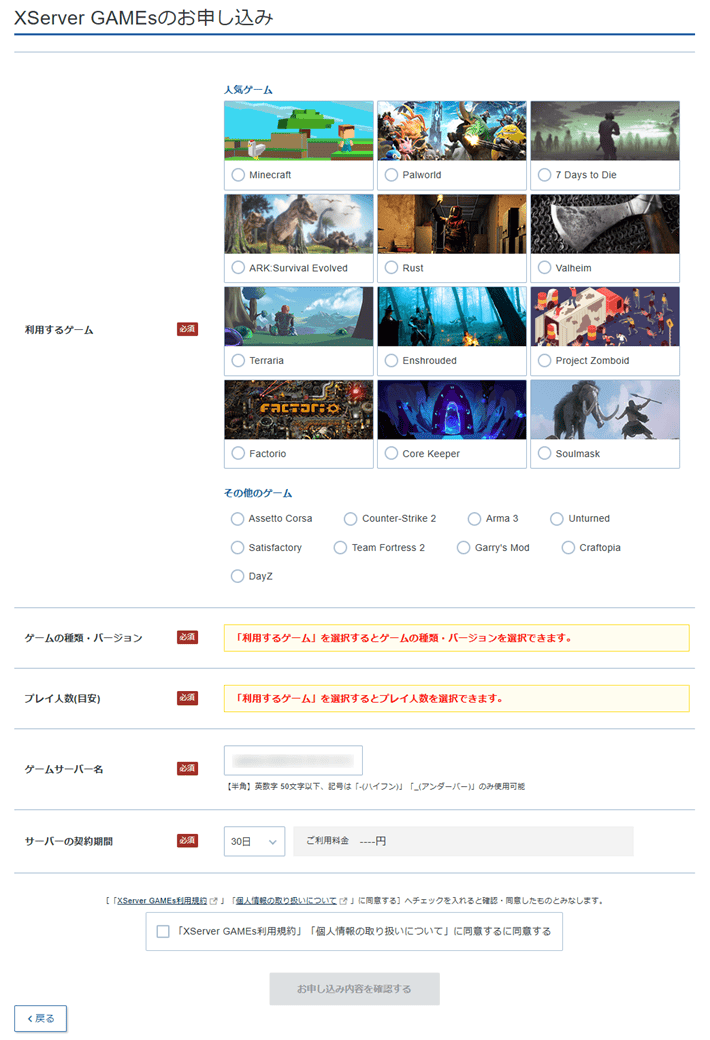Viewport: 710px width, 1040px height.
Task: Open the 30日 contract period dropdown
Action: (x=255, y=842)
